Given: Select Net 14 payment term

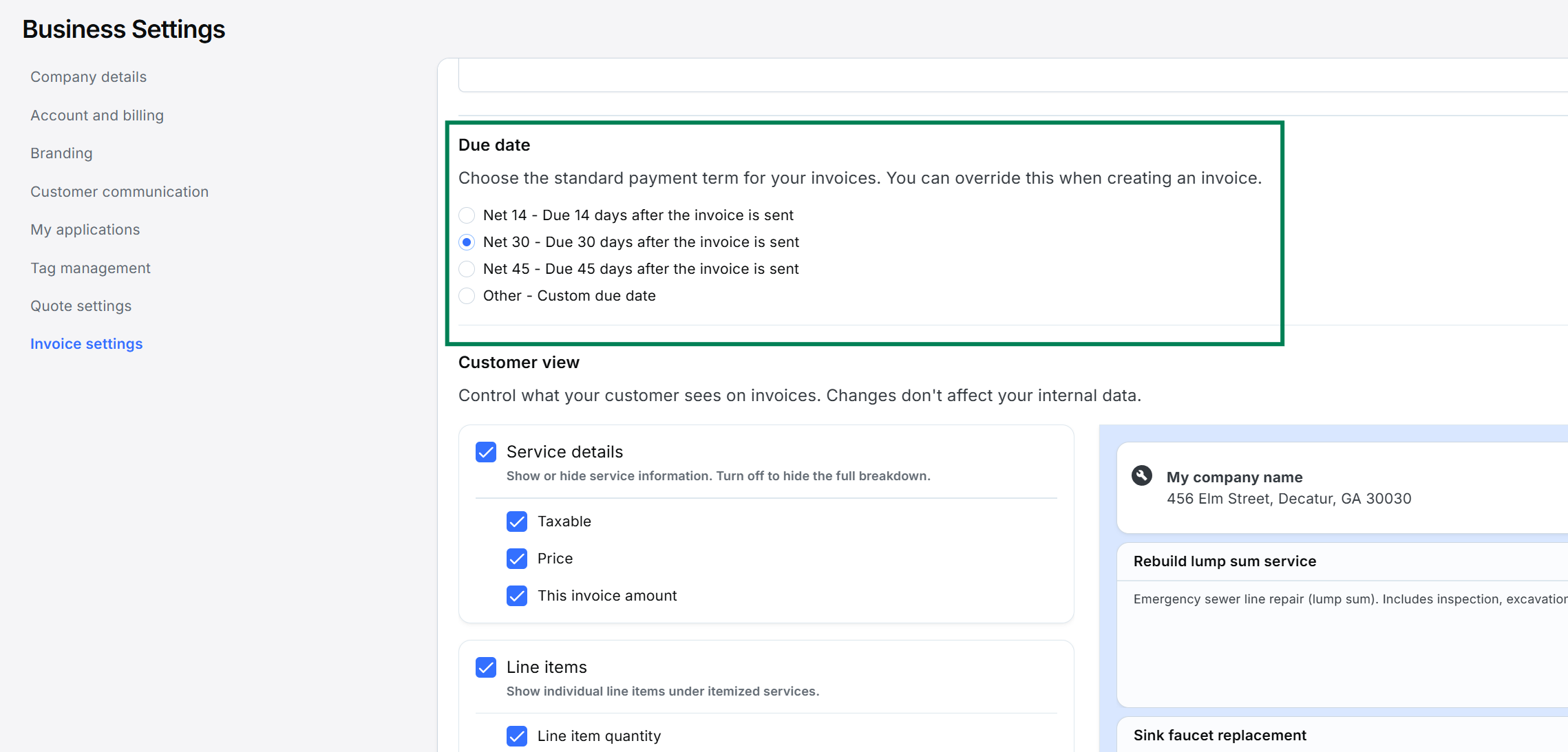Looking at the screenshot, I should tap(467, 215).
